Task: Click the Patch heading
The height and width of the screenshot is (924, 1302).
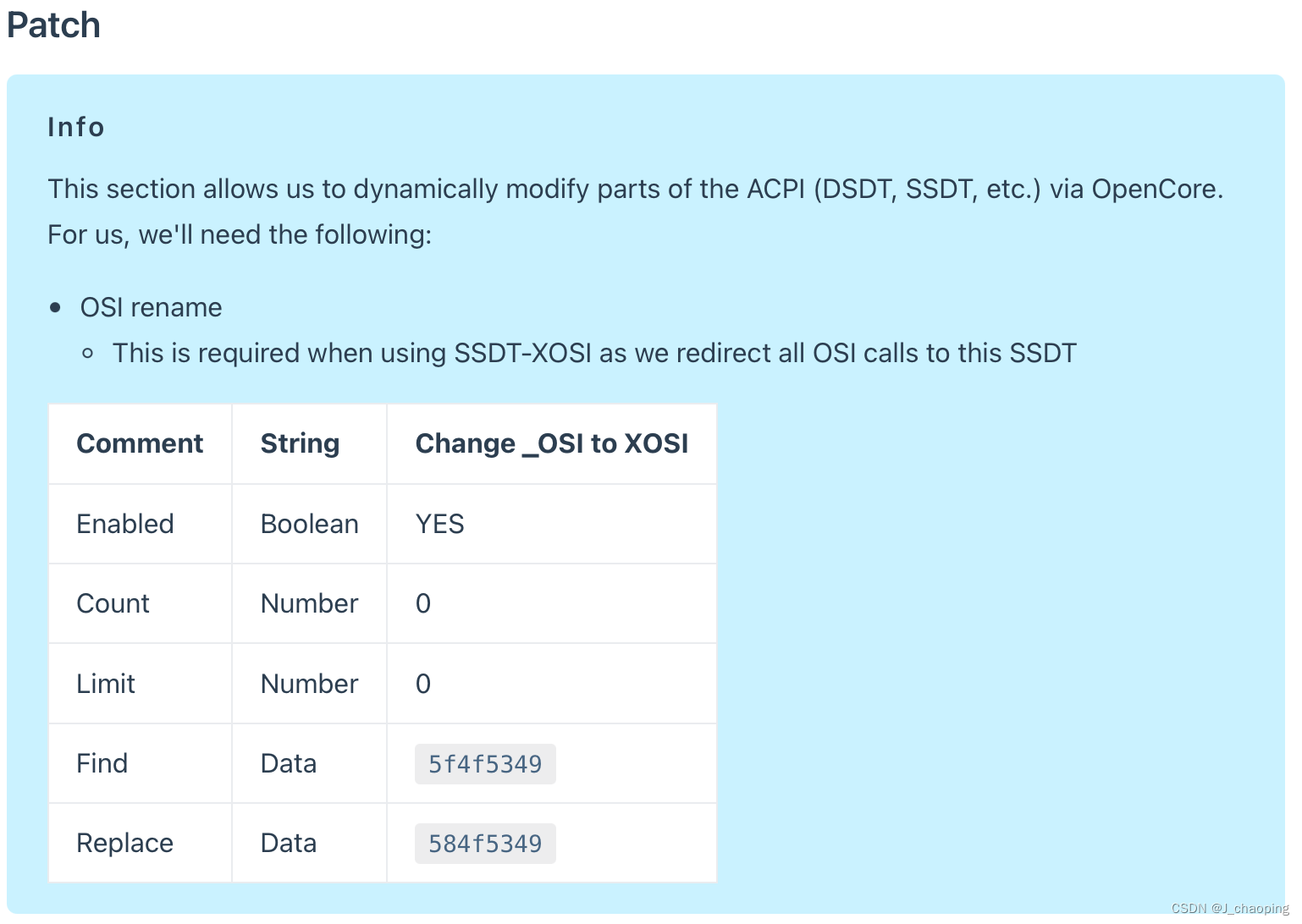Action: coord(53,25)
